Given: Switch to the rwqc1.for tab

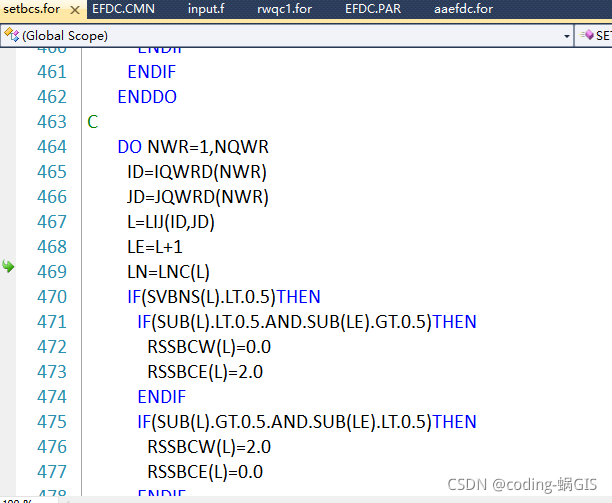Looking at the screenshot, I should point(284,9).
